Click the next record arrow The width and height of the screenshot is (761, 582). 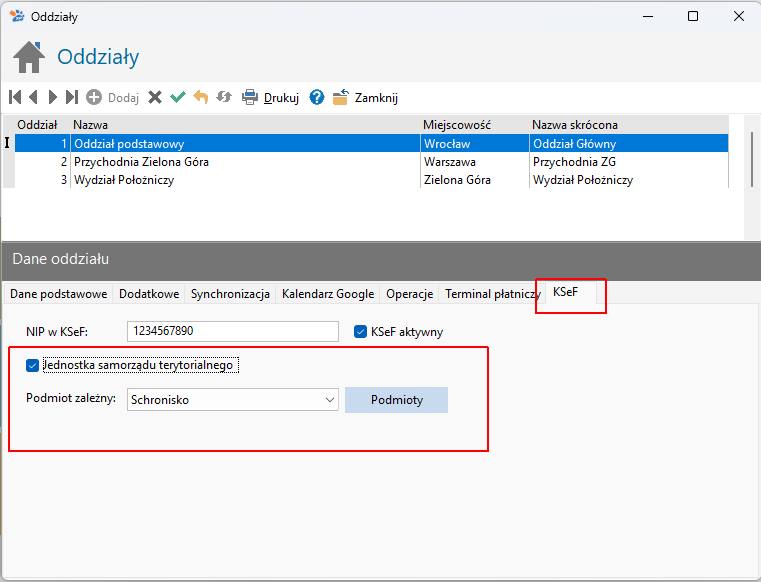(52, 97)
